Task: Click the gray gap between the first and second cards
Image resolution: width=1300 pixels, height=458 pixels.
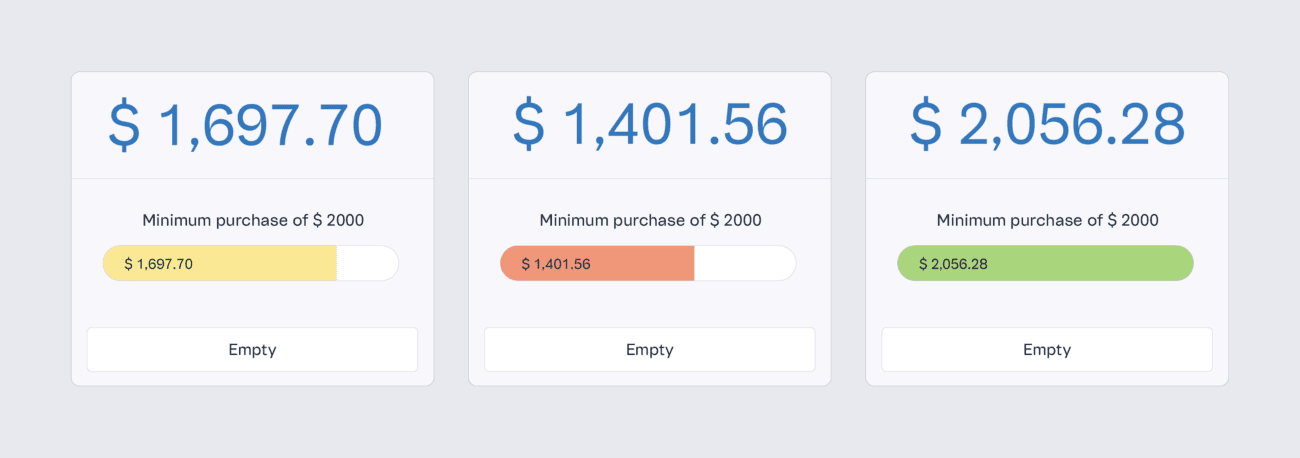Action: (451, 229)
